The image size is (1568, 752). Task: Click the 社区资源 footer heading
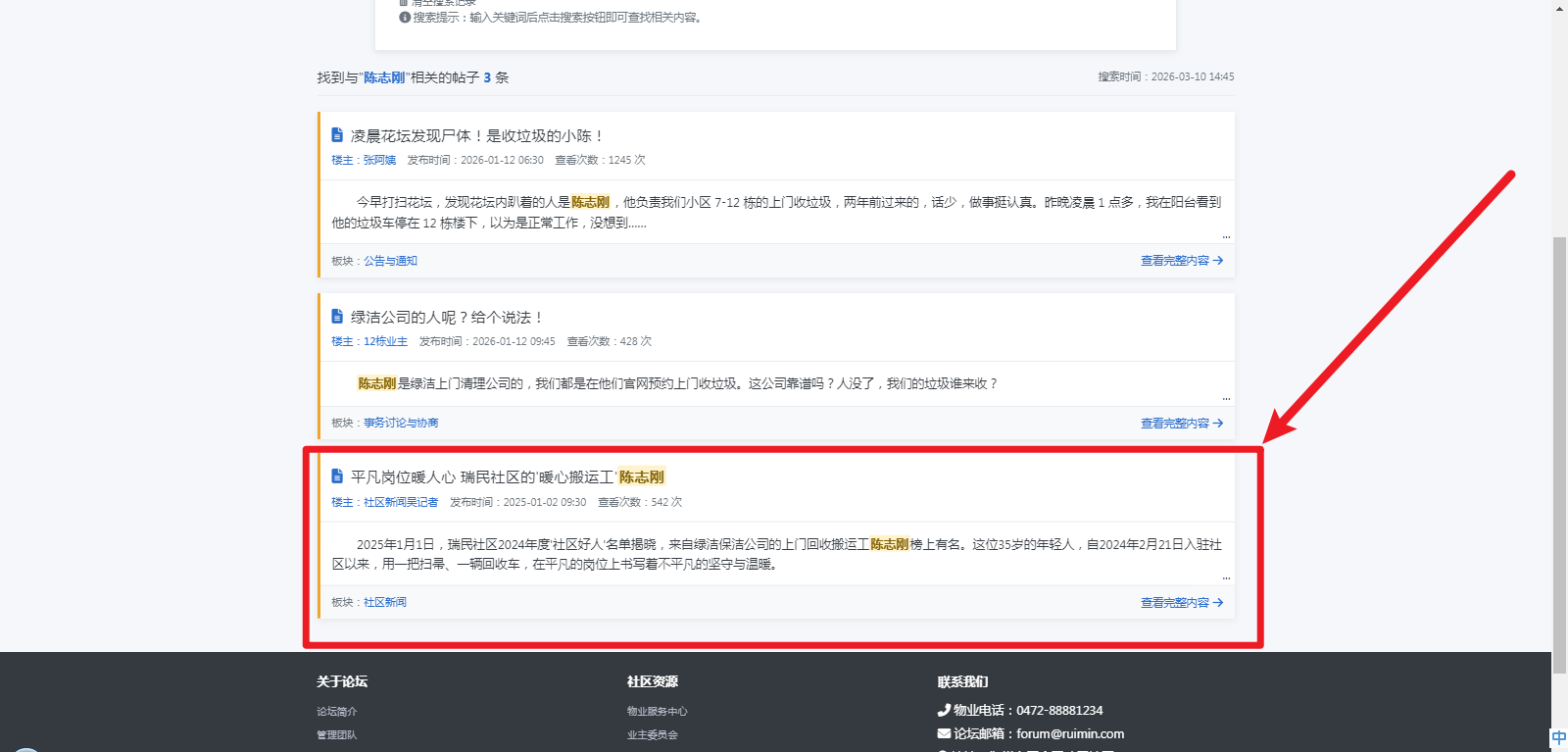(653, 681)
